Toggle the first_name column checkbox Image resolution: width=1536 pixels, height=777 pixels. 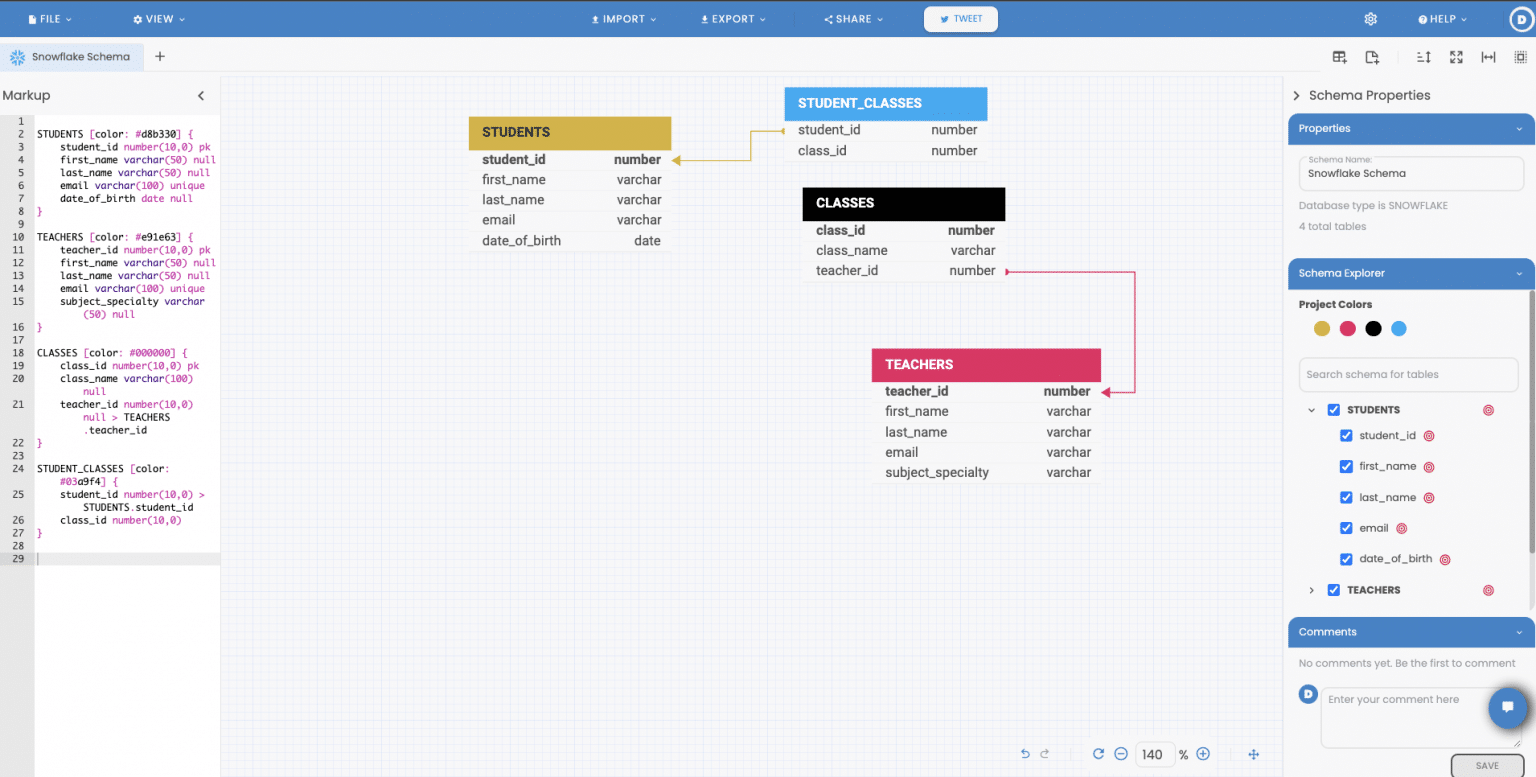tap(1346, 467)
